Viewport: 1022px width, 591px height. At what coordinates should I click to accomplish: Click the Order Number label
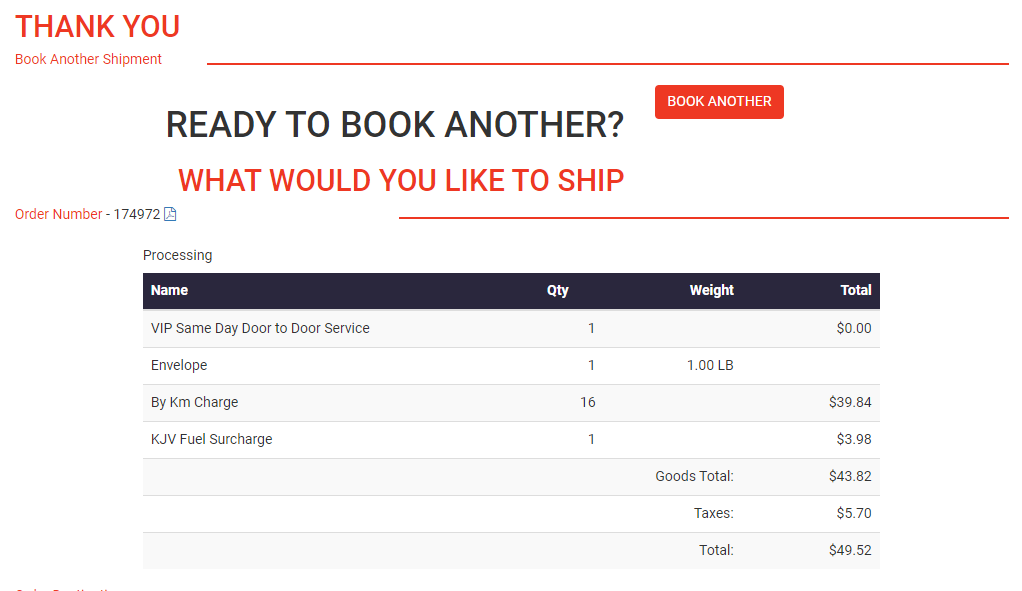pos(58,214)
